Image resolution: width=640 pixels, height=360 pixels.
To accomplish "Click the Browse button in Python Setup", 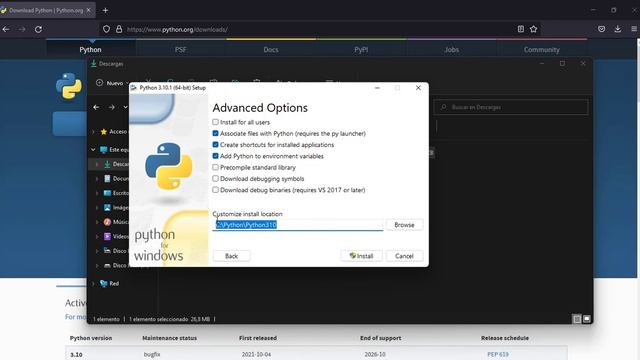I will coord(404,225).
